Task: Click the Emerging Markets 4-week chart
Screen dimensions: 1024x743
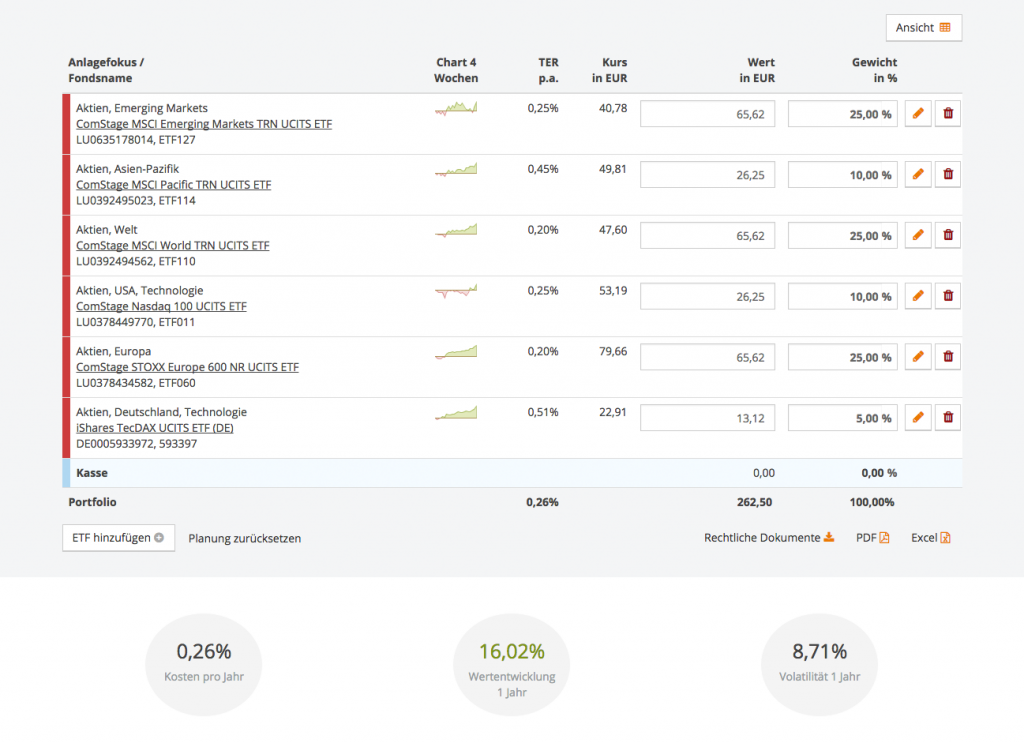Action: click(x=456, y=108)
